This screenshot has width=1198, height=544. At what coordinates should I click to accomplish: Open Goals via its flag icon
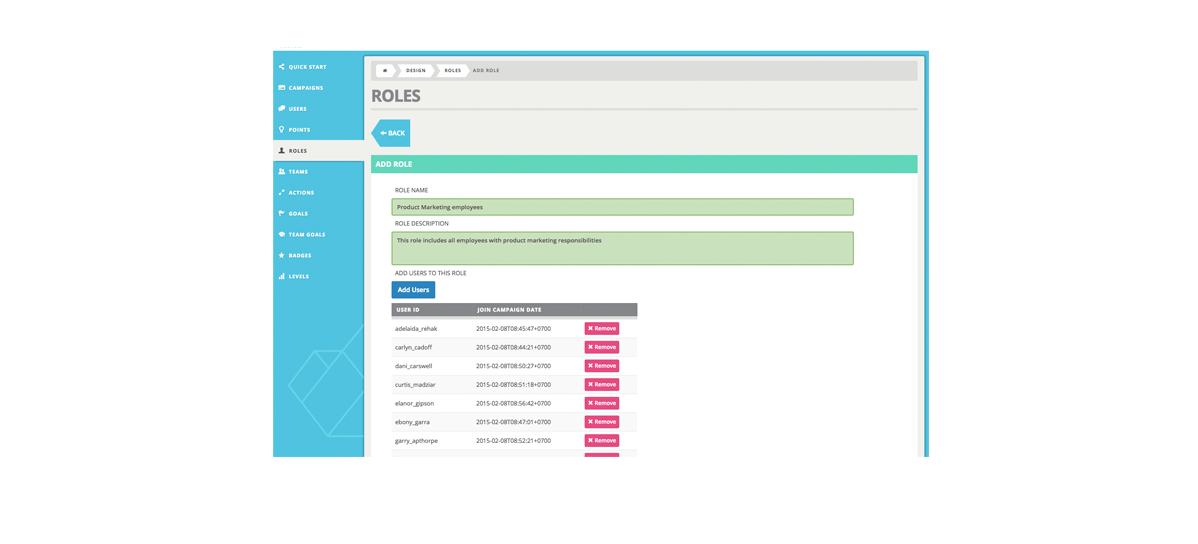(x=282, y=213)
